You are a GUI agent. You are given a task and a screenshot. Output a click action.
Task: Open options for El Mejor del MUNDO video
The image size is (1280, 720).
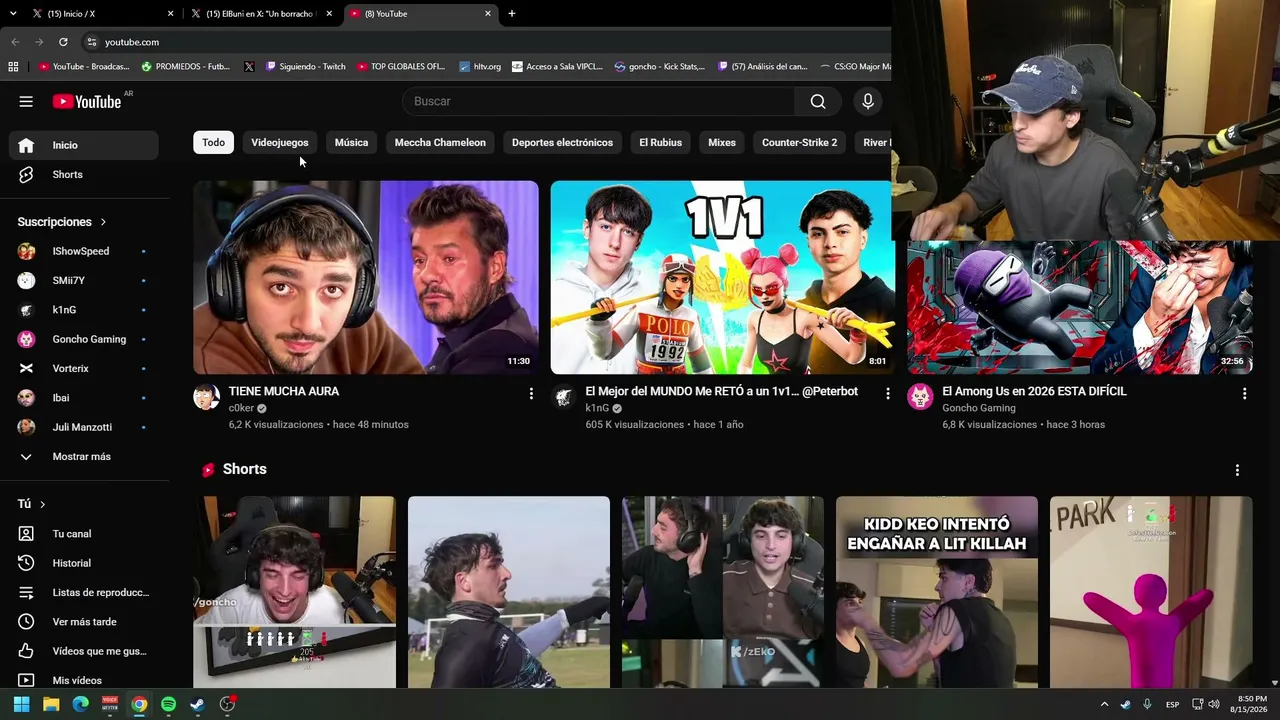coord(887,394)
